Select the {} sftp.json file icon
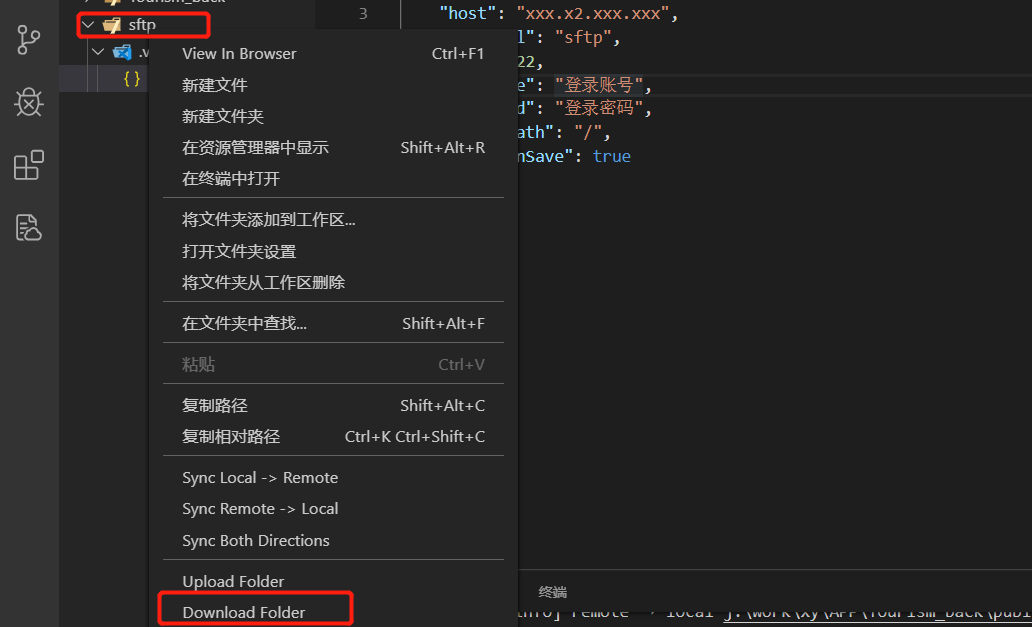 pyautogui.click(x=131, y=79)
